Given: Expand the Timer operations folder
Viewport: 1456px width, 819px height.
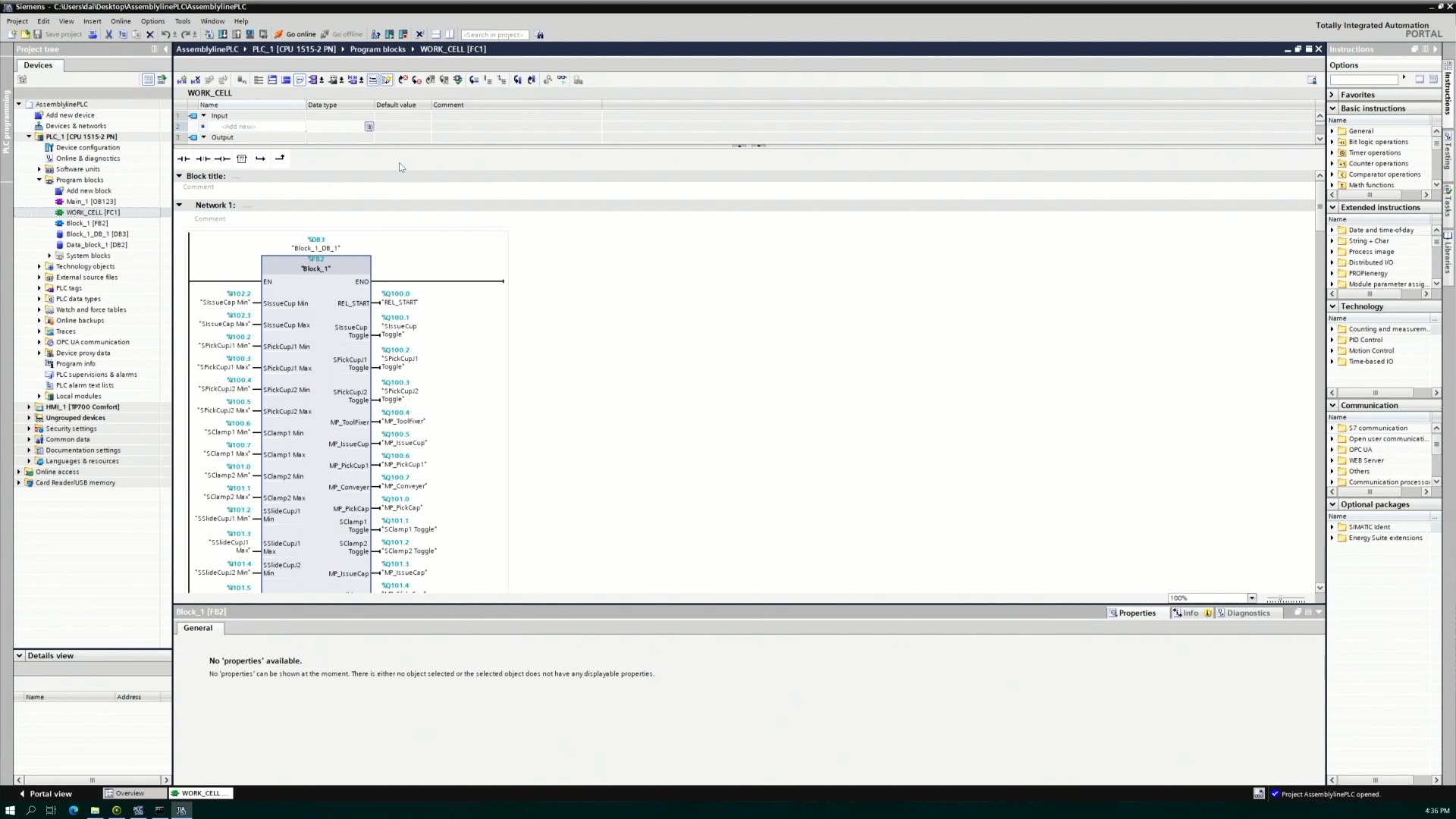Looking at the screenshot, I should click(x=1332, y=152).
